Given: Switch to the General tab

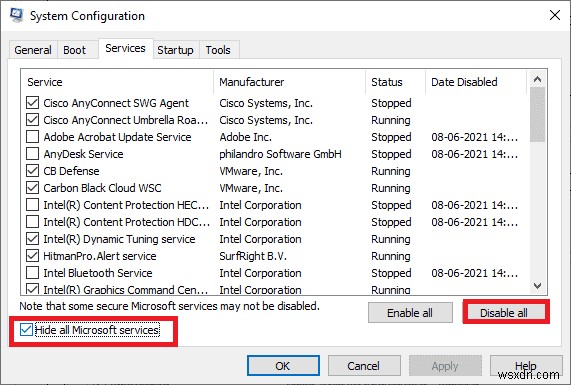Looking at the screenshot, I should 33,50.
